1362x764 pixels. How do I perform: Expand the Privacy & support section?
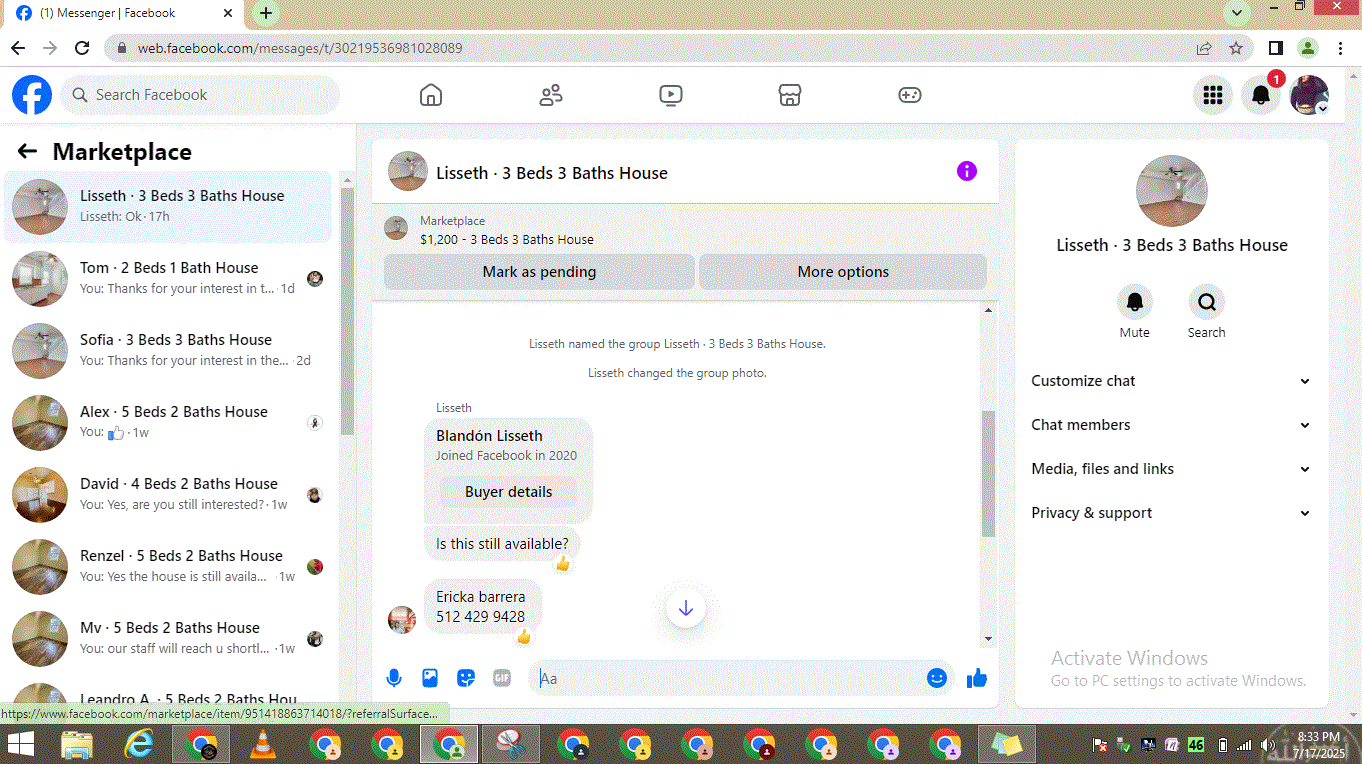tap(1171, 513)
